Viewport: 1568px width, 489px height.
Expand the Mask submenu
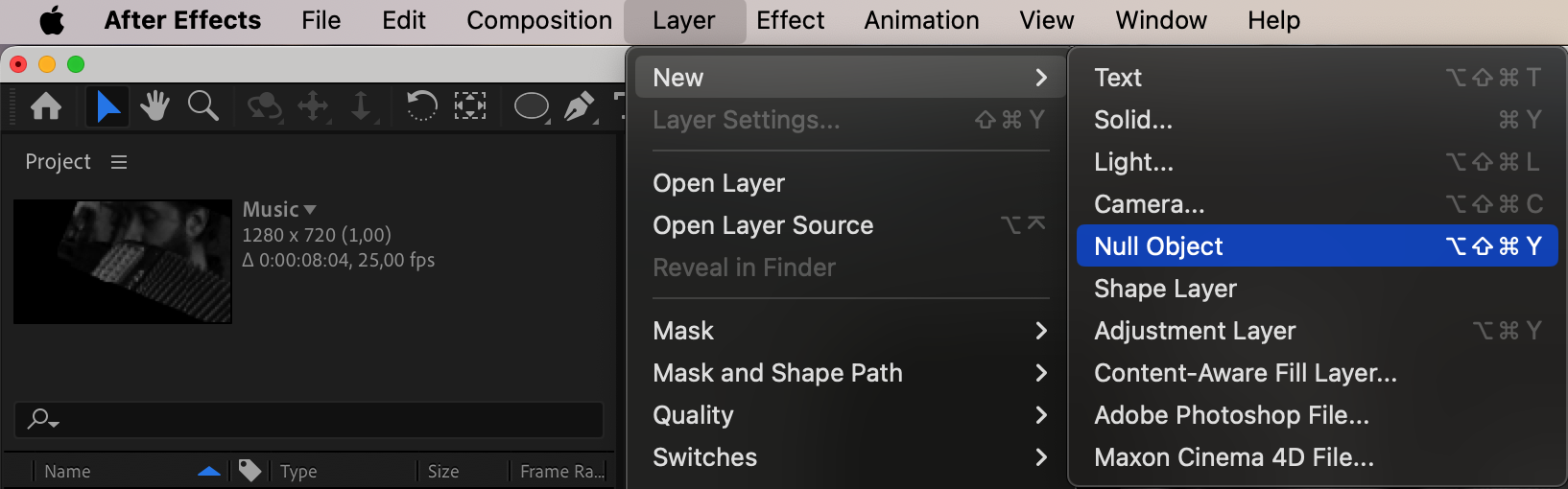coord(847,331)
